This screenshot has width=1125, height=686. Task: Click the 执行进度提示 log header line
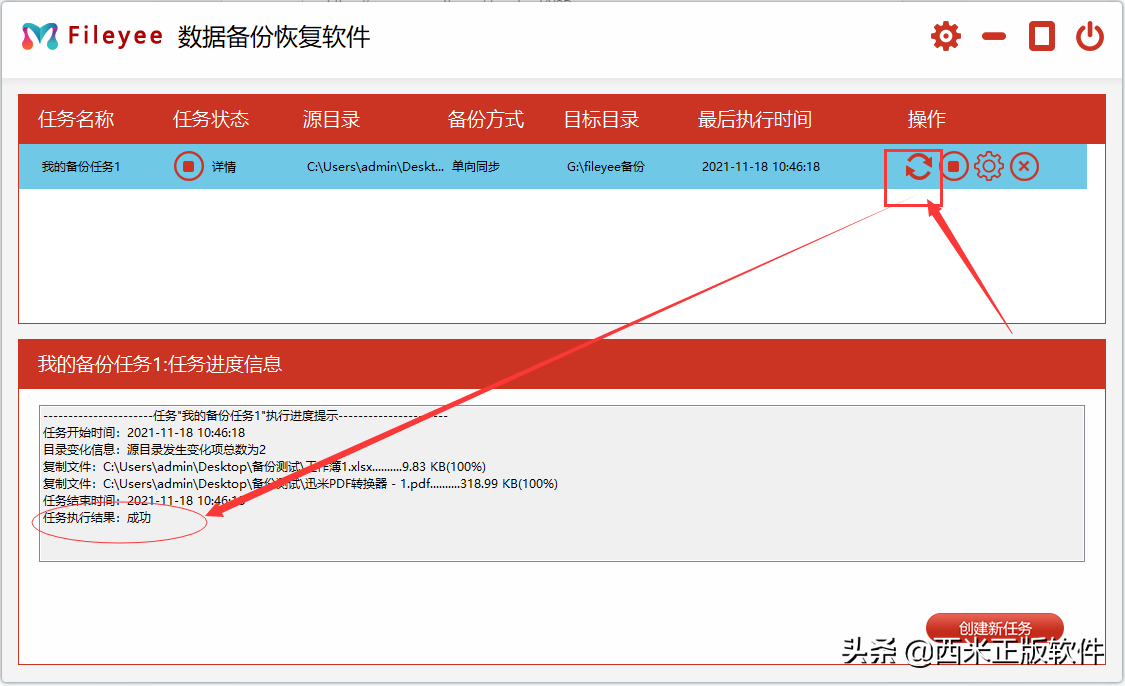click(x=245, y=415)
